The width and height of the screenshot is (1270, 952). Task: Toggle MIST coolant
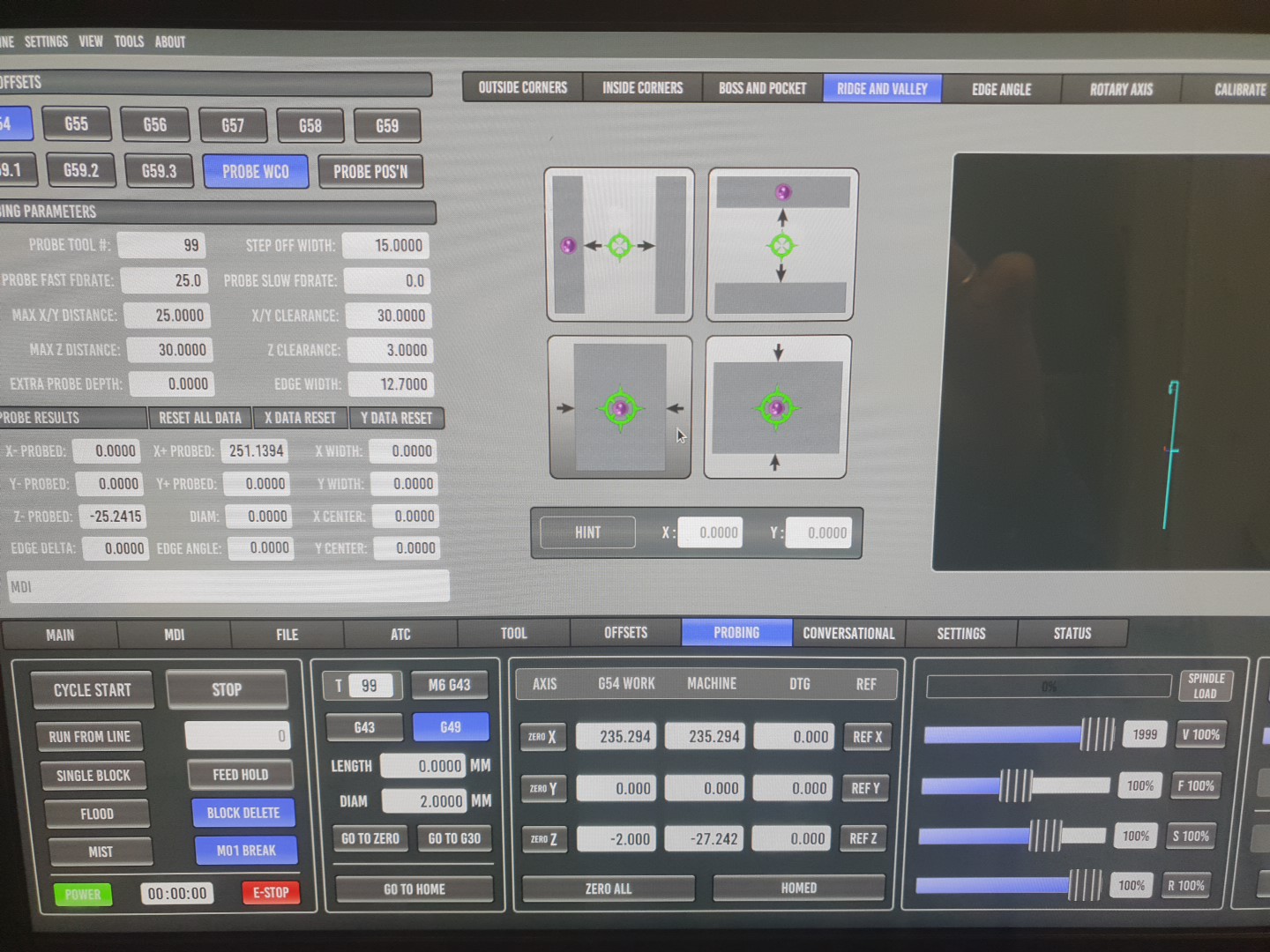101,852
